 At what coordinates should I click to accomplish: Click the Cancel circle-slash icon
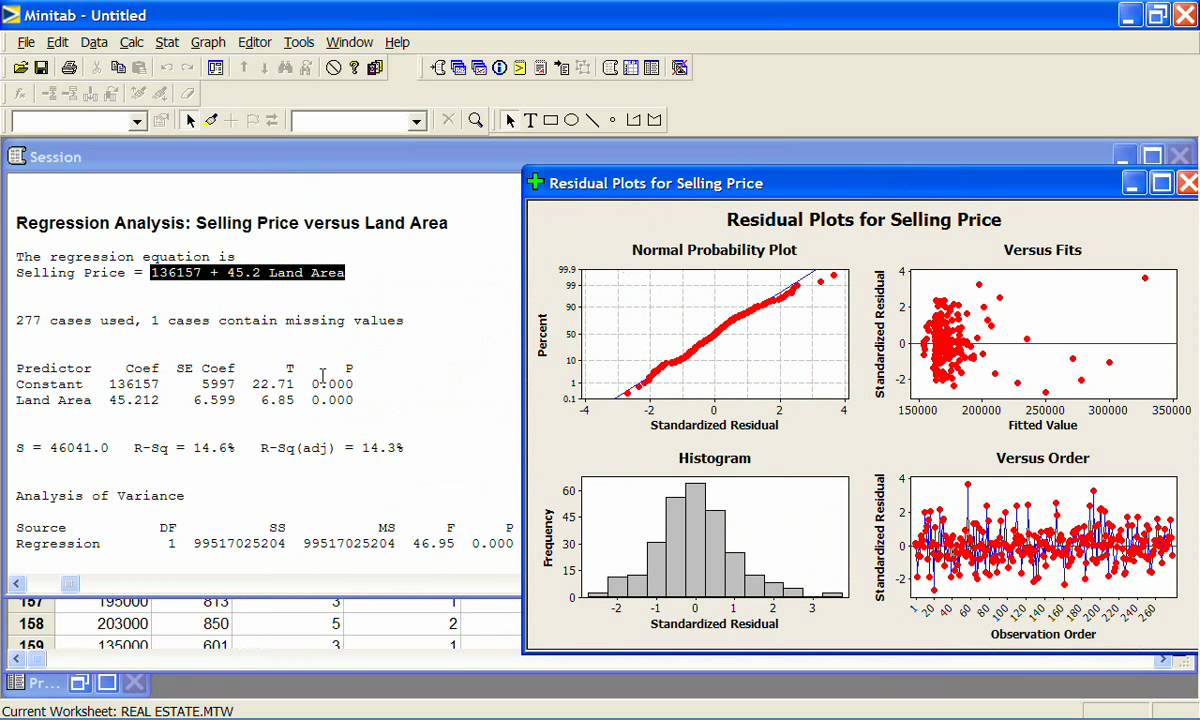tap(333, 68)
